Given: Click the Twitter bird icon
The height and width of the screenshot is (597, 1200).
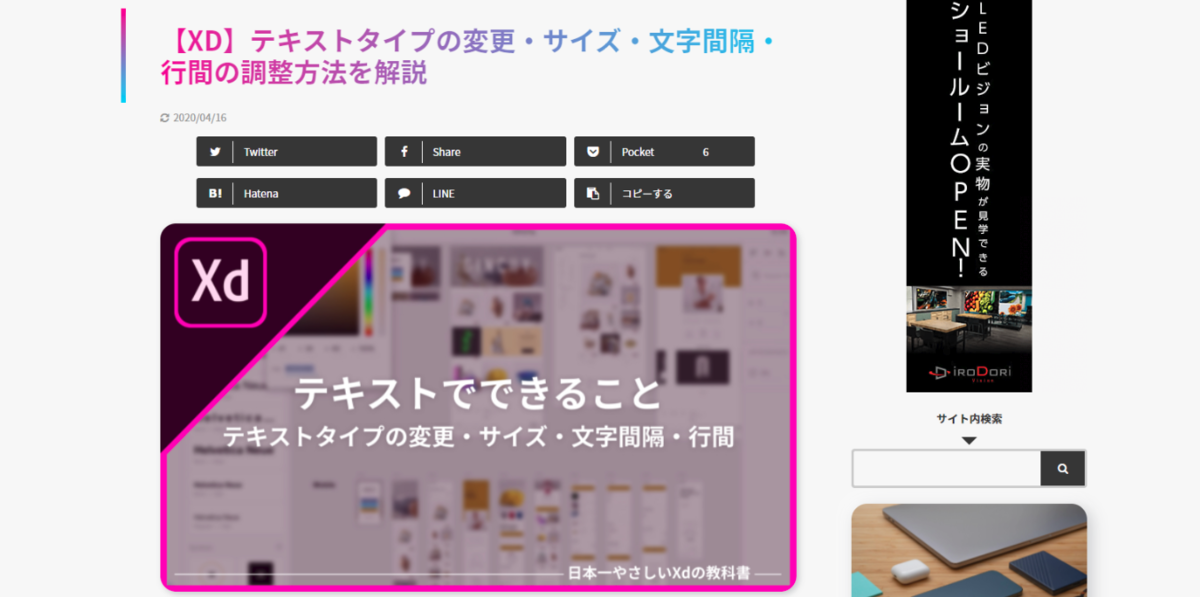Looking at the screenshot, I should [x=214, y=152].
